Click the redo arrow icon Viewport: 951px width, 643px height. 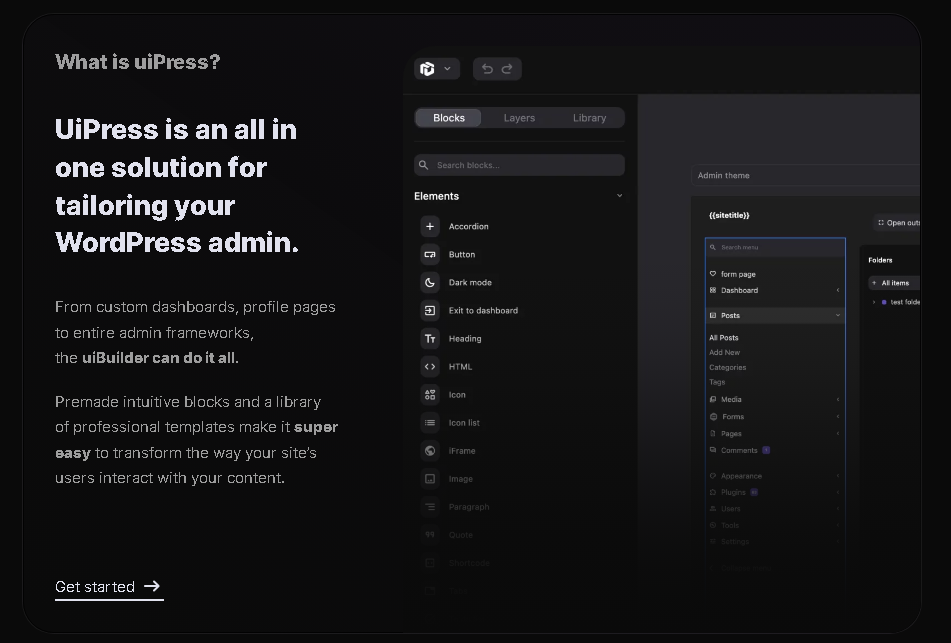point(507,69)
